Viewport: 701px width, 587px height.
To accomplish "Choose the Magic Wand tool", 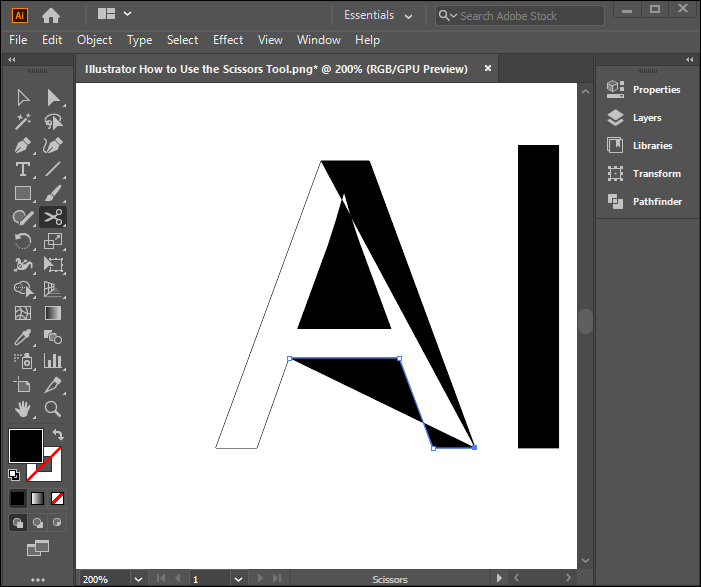I will pos(23,121).
